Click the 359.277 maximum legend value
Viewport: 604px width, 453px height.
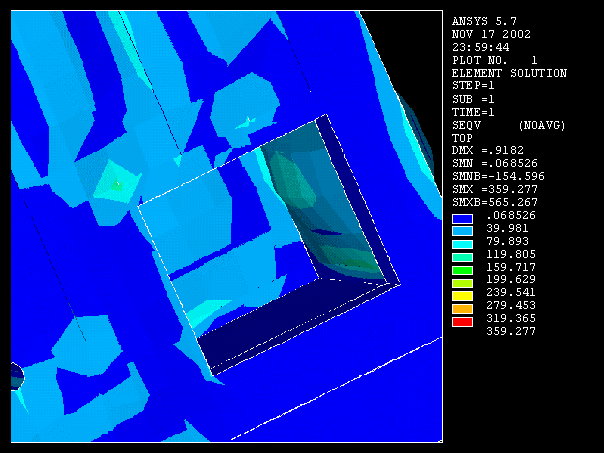pyautogui.click(x=511, y=331)
